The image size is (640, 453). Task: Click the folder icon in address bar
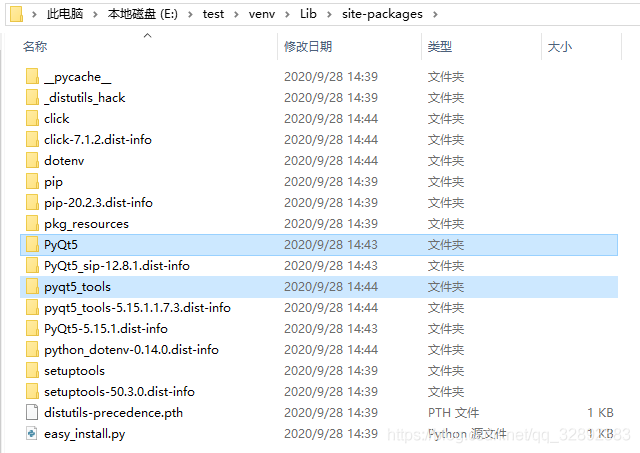coord(16,14)
